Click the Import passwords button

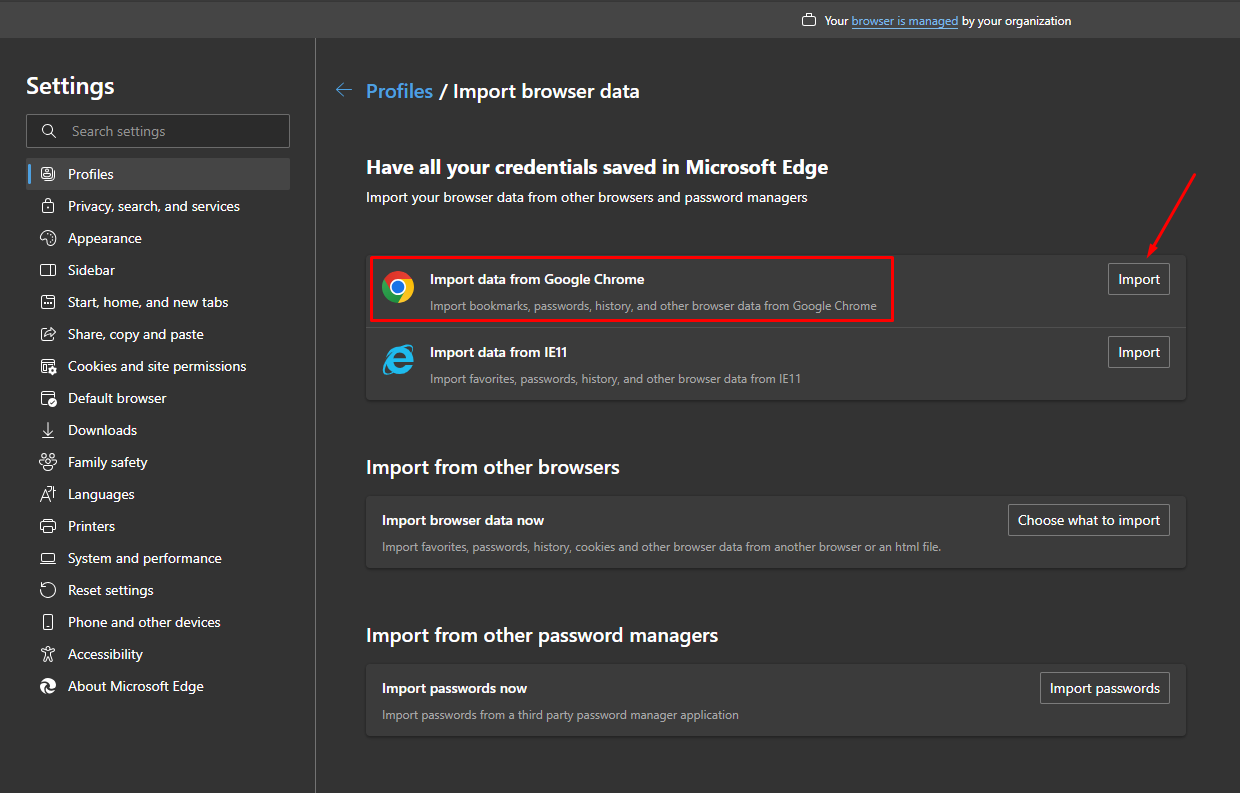point(1104,688)
